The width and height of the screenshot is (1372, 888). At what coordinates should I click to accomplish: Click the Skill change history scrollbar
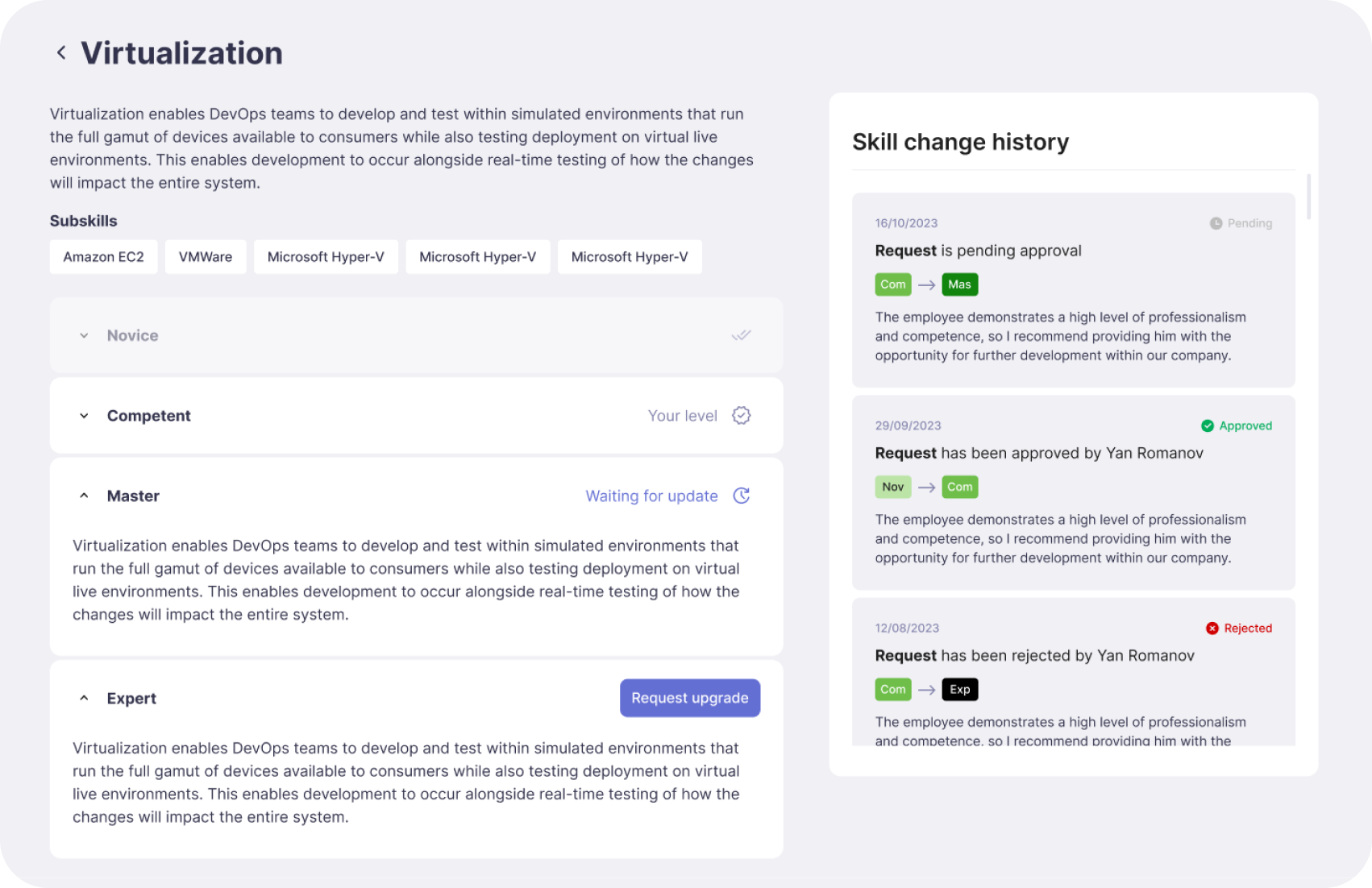pyautogui.click(x=1308, y=197)
